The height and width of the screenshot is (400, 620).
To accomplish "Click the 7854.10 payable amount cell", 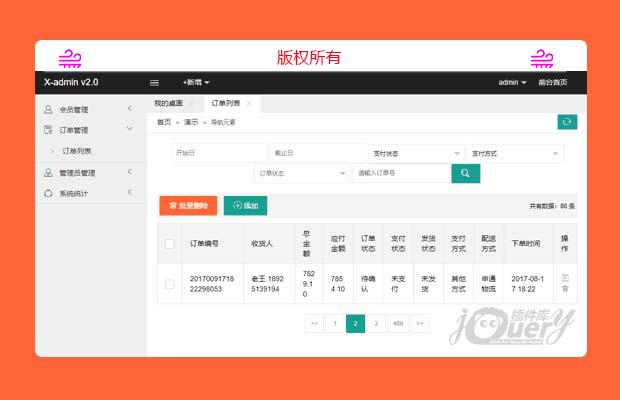I will [338, 284].
